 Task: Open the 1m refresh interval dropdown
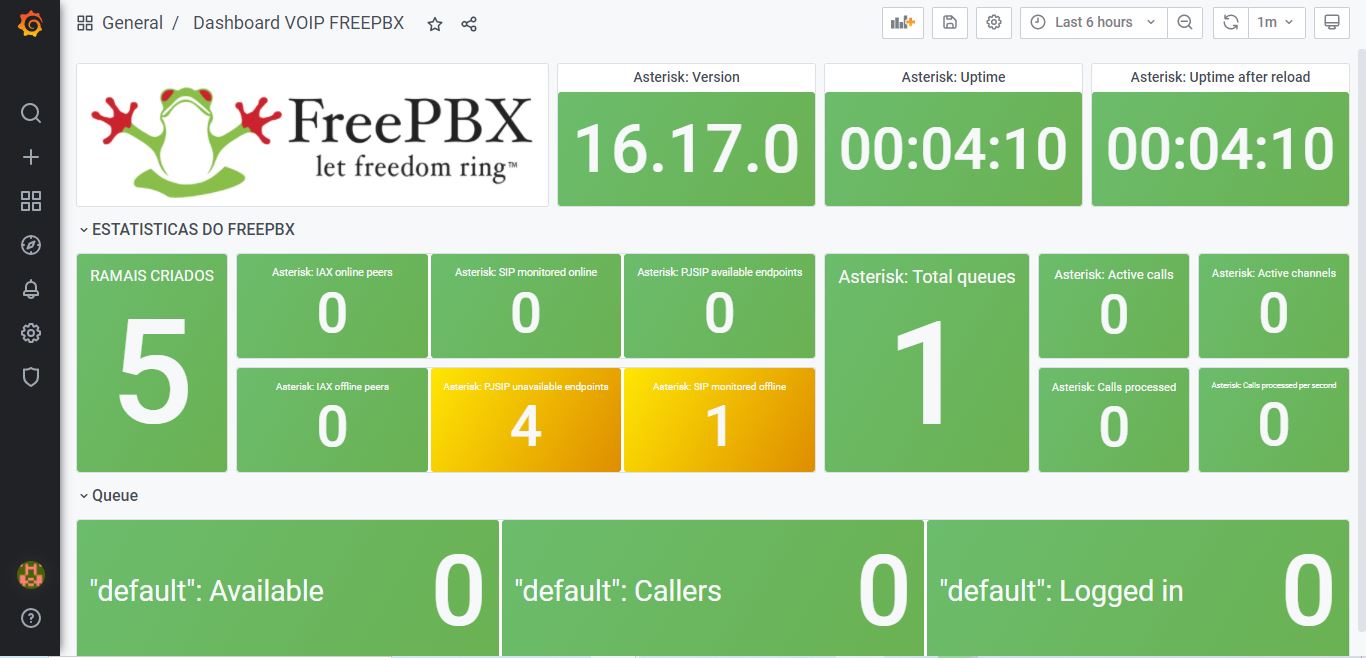(x=1277, y=22)
